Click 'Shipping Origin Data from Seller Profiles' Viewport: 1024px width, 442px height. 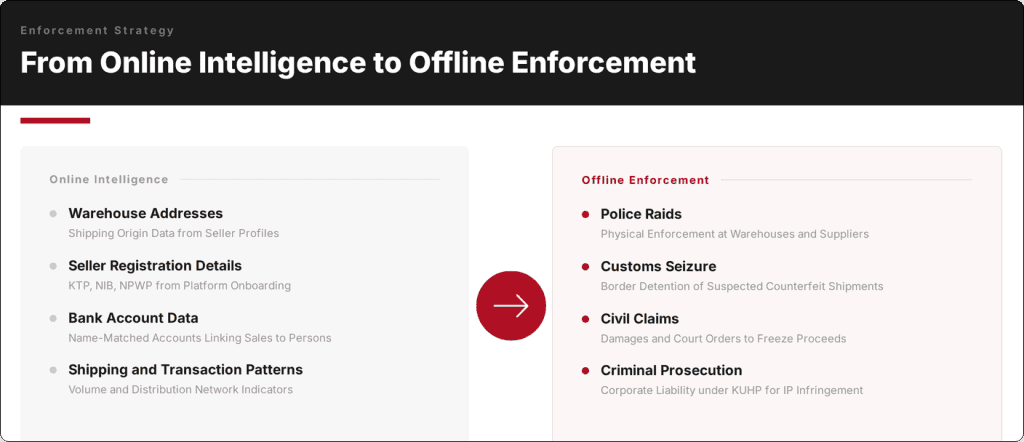[174, 233]
